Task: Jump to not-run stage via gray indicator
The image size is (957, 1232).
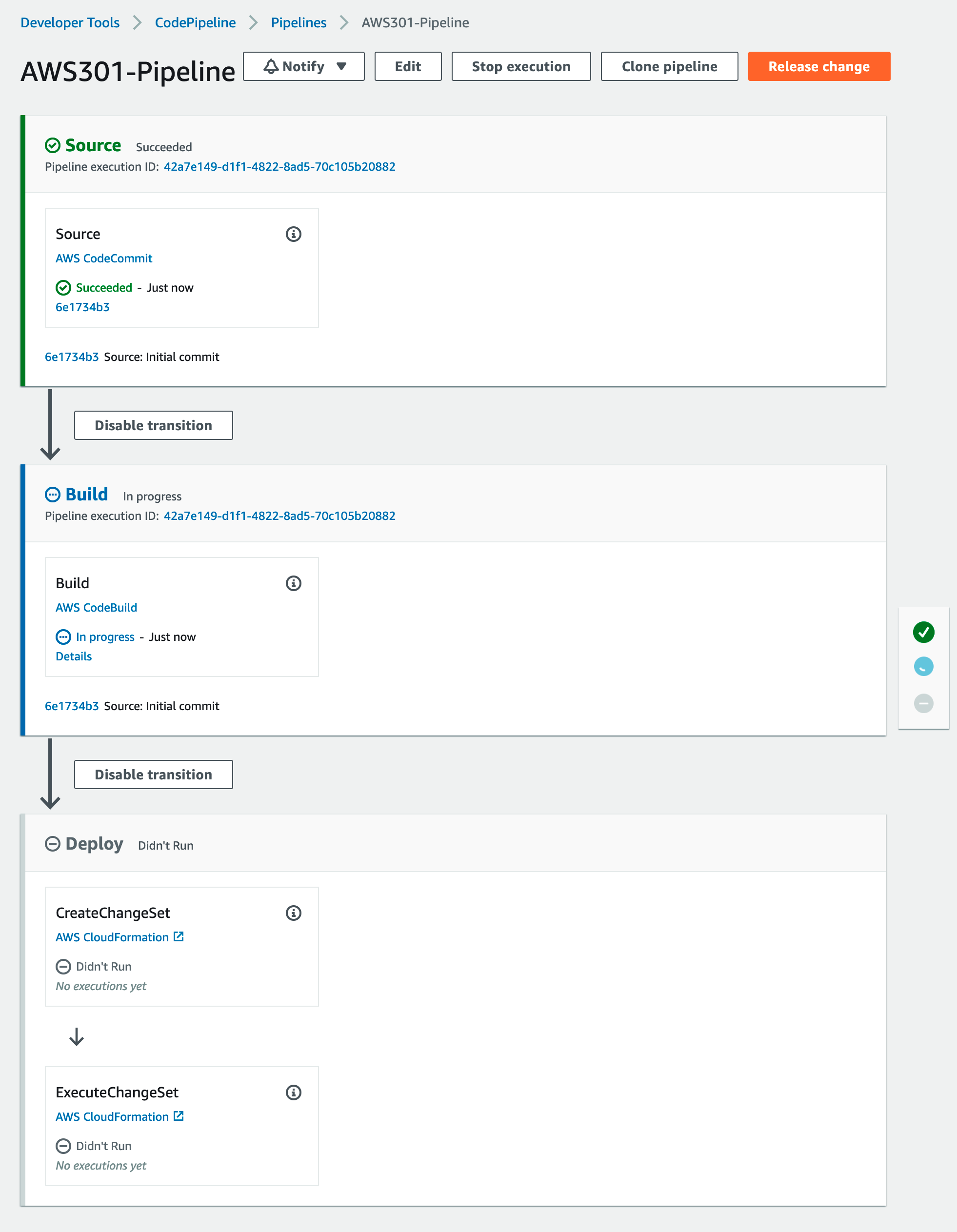Action: (924, 703)
